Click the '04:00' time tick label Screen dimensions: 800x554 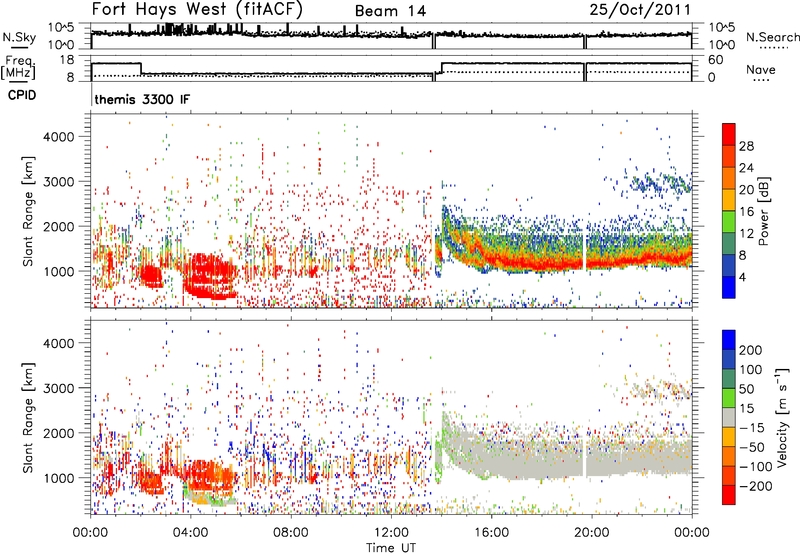pos(190,533)
